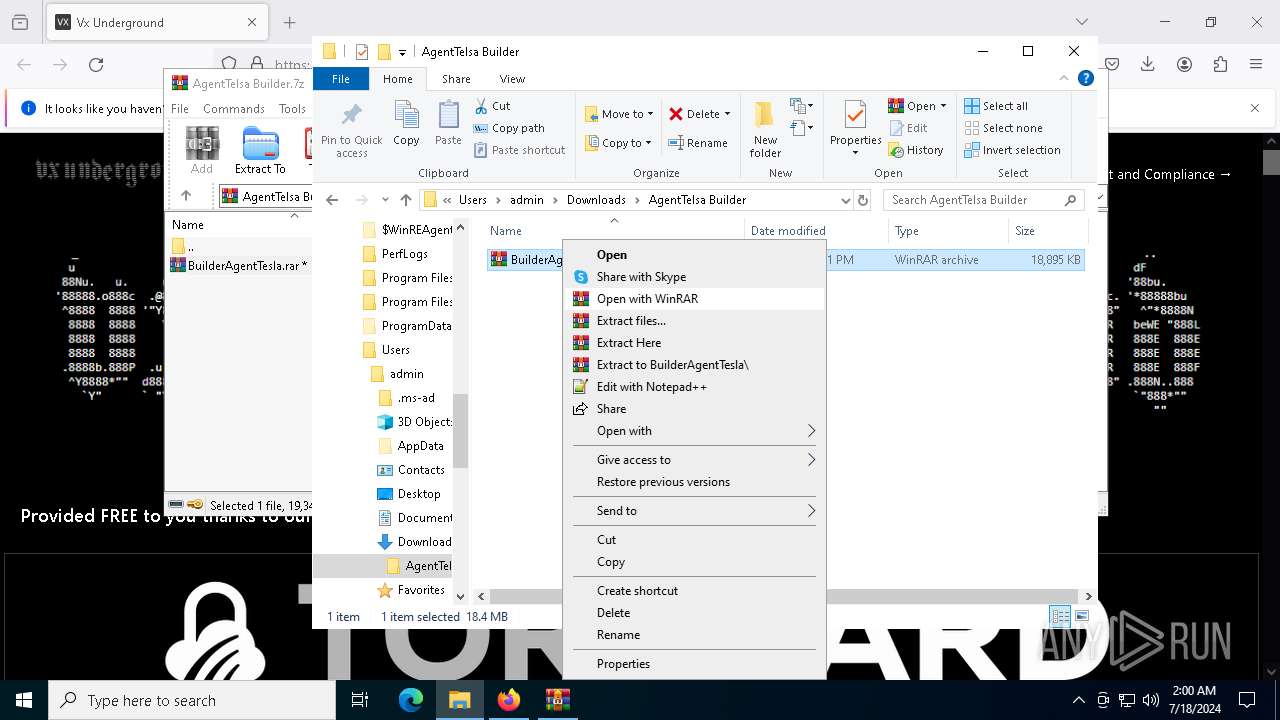Click the Up one level arrow in Explorer
The width and height of the screenshot is (1280, 720).
pyautogui.click(x=406, y=200)
